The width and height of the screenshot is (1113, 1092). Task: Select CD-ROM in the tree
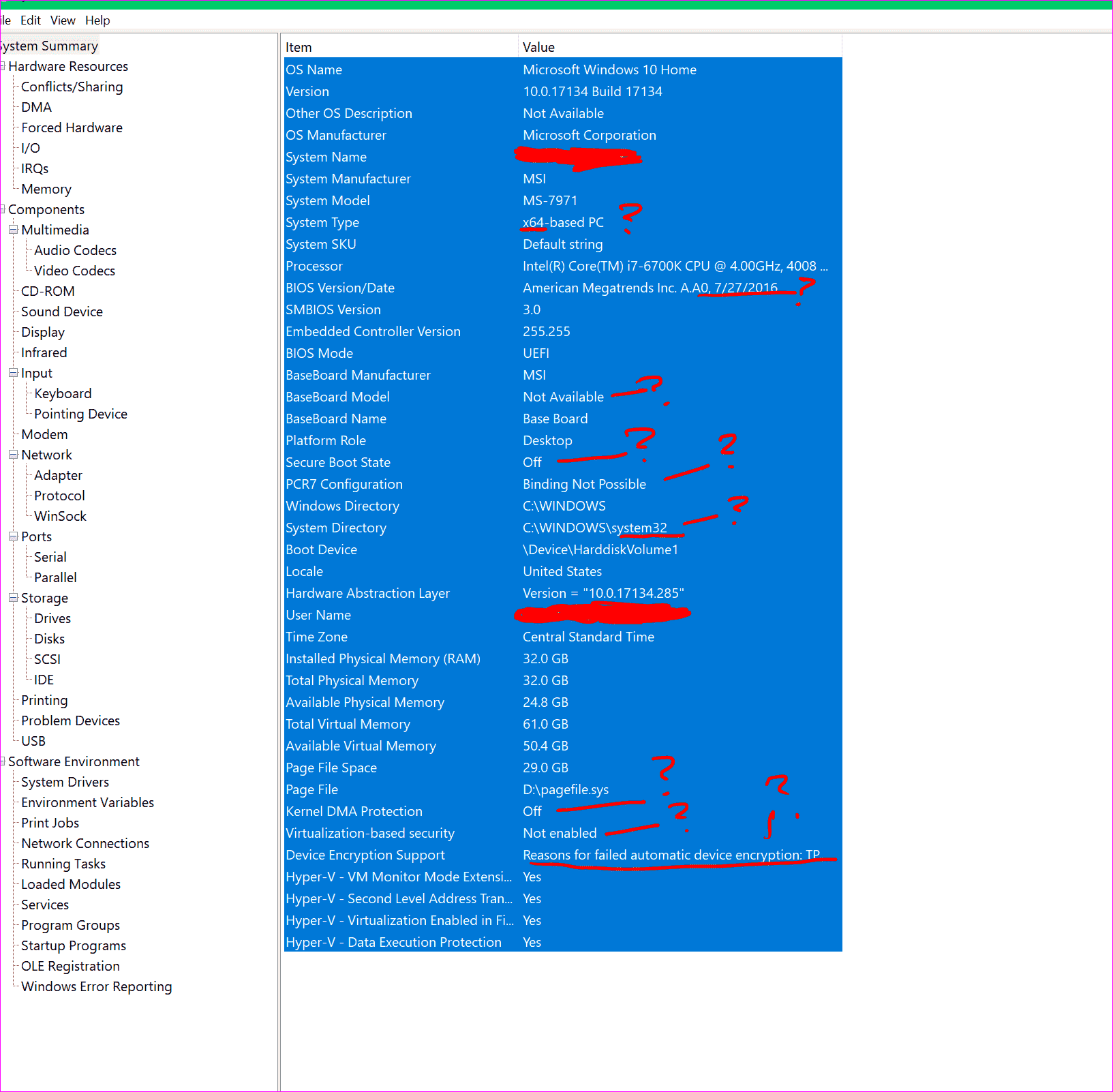pos(48,291)
